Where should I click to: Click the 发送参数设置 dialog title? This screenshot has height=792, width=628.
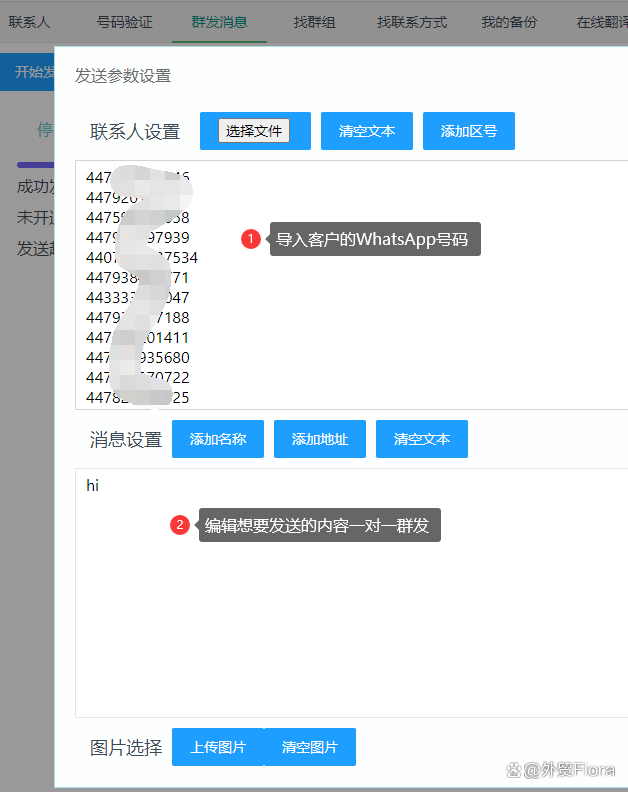(123, 76)
